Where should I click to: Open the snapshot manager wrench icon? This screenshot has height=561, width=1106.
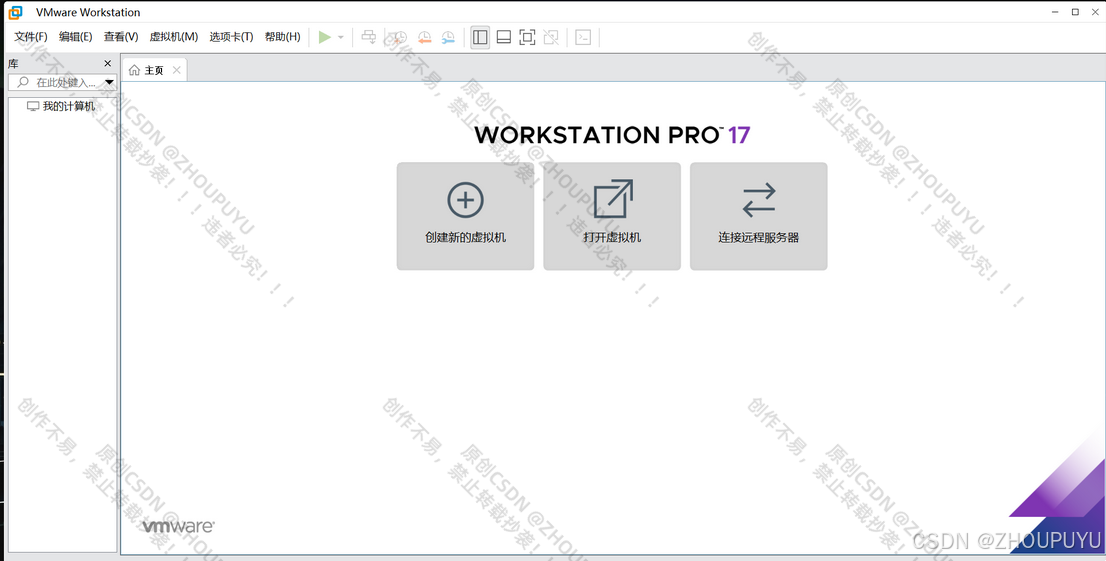(x=448, y=37)
